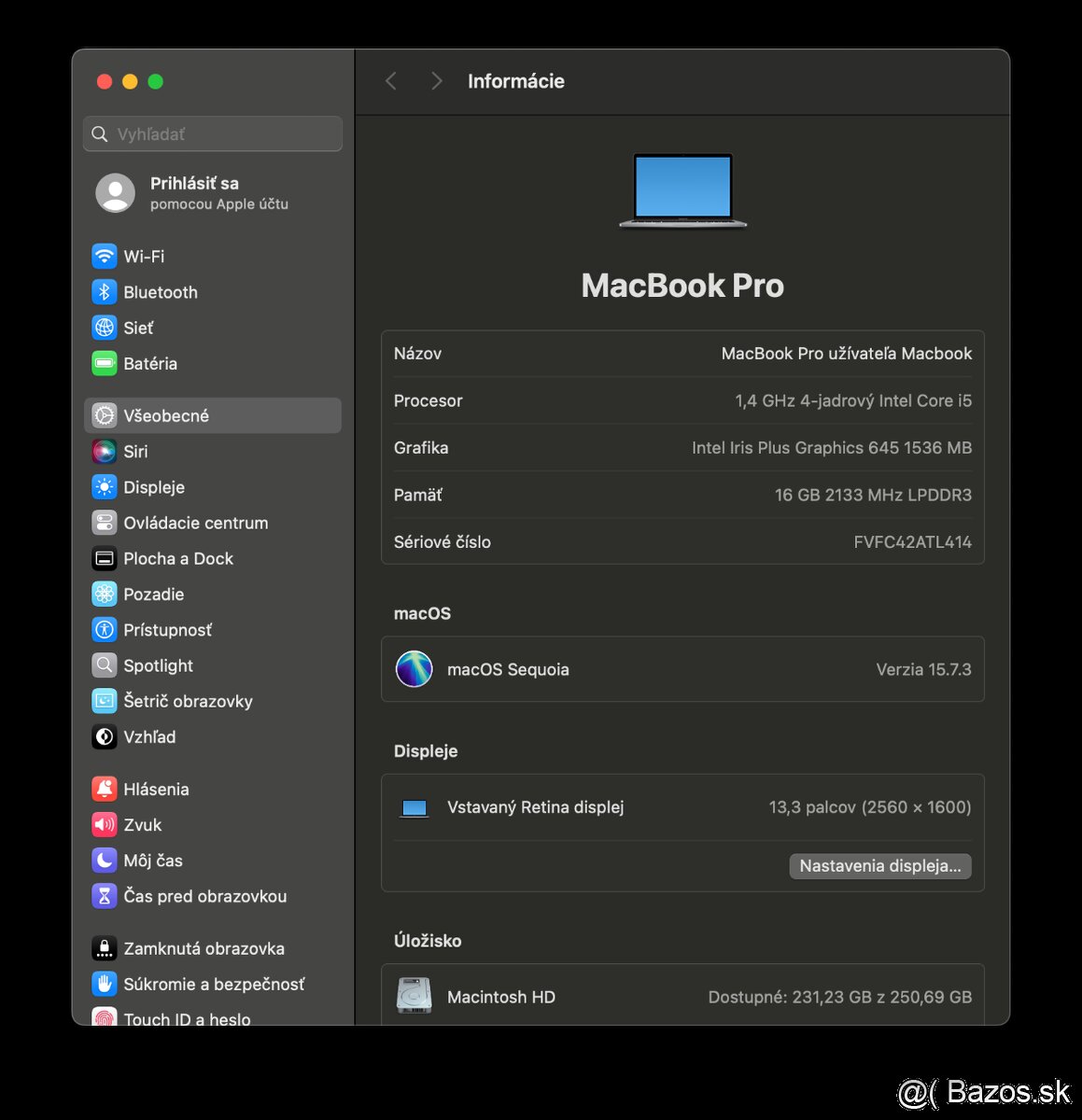Image resolution: width=1082 pixels, height=1120 pixels.
Task: Click the Vyhľadať search field
Action: 212,133
